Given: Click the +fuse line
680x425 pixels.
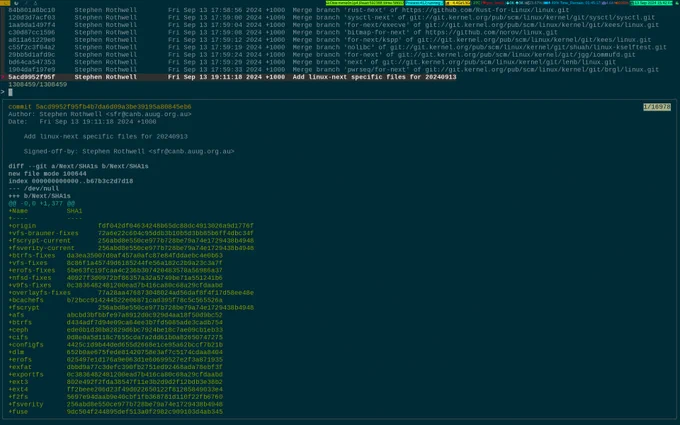Looking at the screenshot, I should (115, 412).
